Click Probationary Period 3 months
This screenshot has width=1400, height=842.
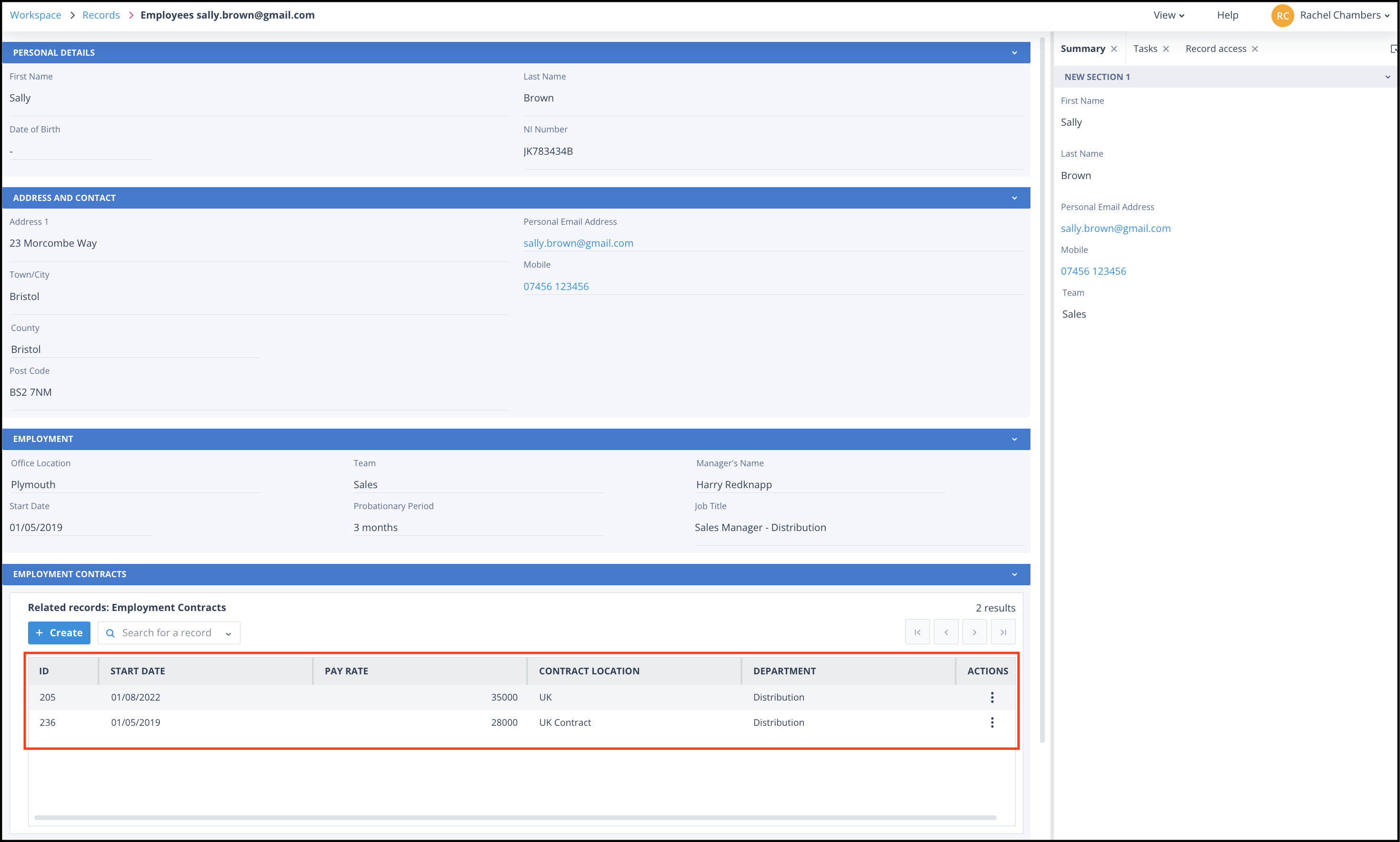(375, 528)
